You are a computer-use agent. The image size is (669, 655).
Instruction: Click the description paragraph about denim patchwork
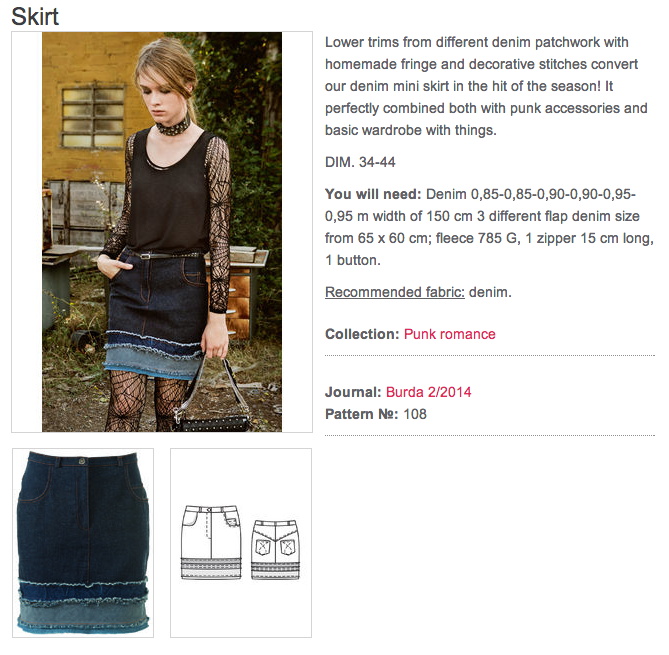[486, 86]
